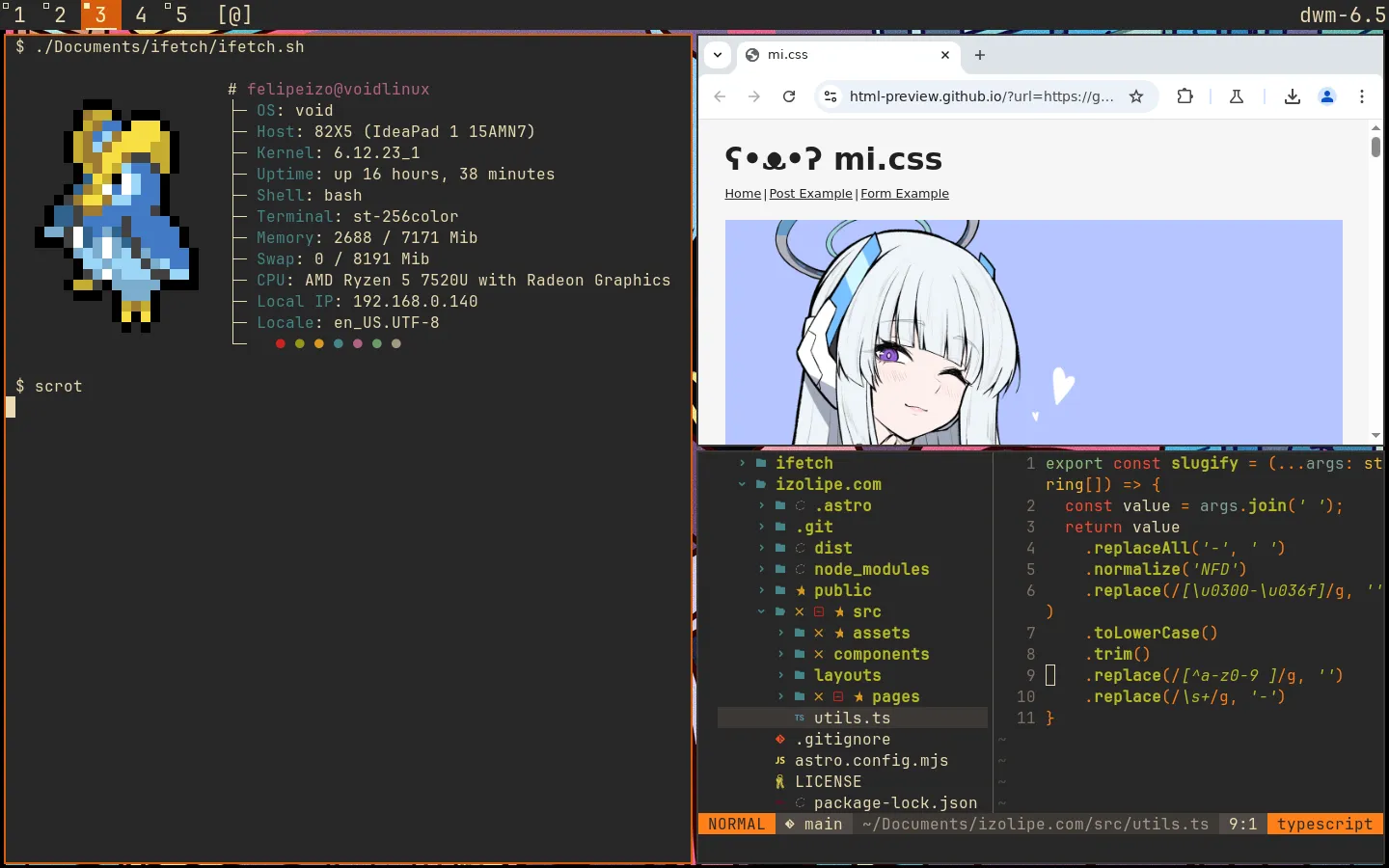This screenshot has height=868, width=1389.
Task: Expand the ifetch folder chevron
Action: pyautogui.click(x=742, y=464)
